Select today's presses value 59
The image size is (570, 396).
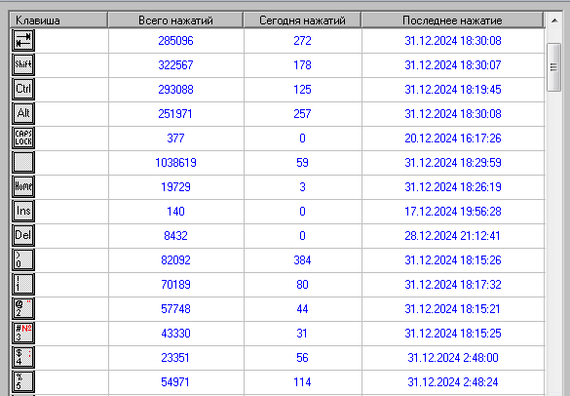tap(302, 163)
